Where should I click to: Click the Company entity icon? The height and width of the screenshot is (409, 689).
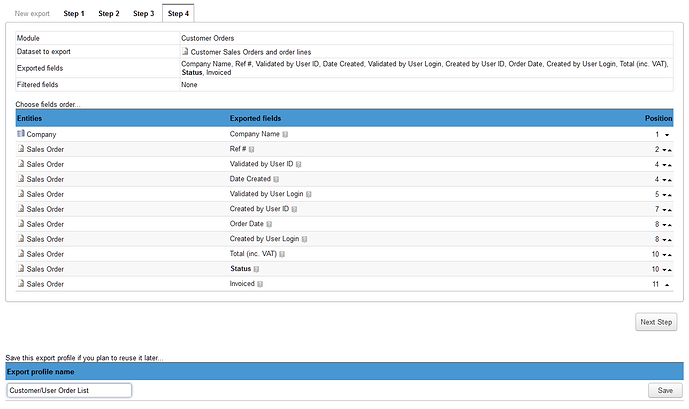(21, 134)
